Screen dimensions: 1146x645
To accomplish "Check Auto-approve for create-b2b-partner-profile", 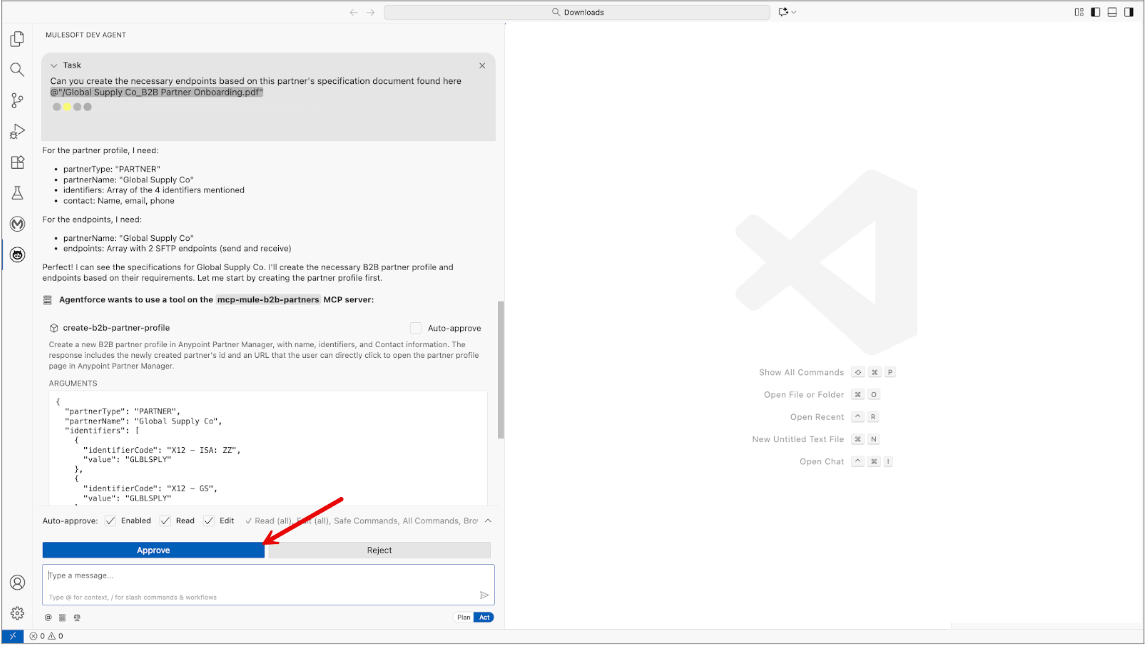I will [x=416, y=327].
